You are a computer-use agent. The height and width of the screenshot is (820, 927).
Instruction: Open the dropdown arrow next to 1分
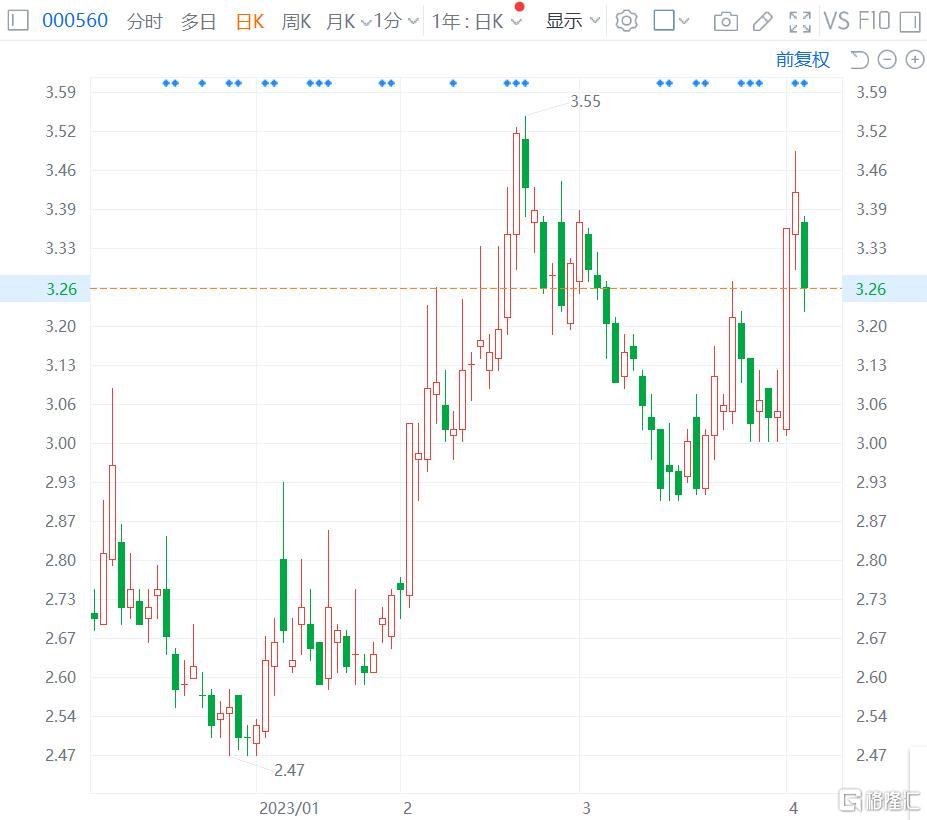pyautogui.click(x=413, y=22)
